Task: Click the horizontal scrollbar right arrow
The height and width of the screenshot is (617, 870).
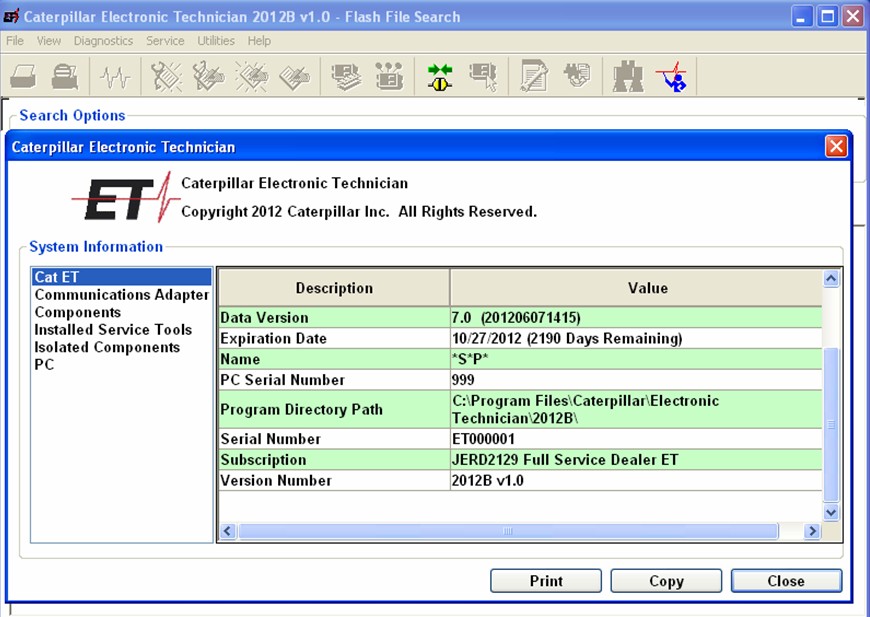Action: tap(812, 531)
